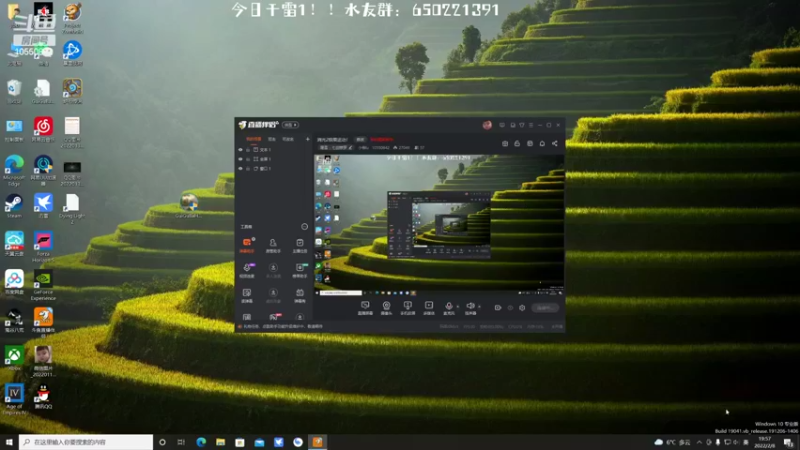Open the toolbox tool with purple badge
This screenshot has height=450, width=800.
[x=247, y=270]
